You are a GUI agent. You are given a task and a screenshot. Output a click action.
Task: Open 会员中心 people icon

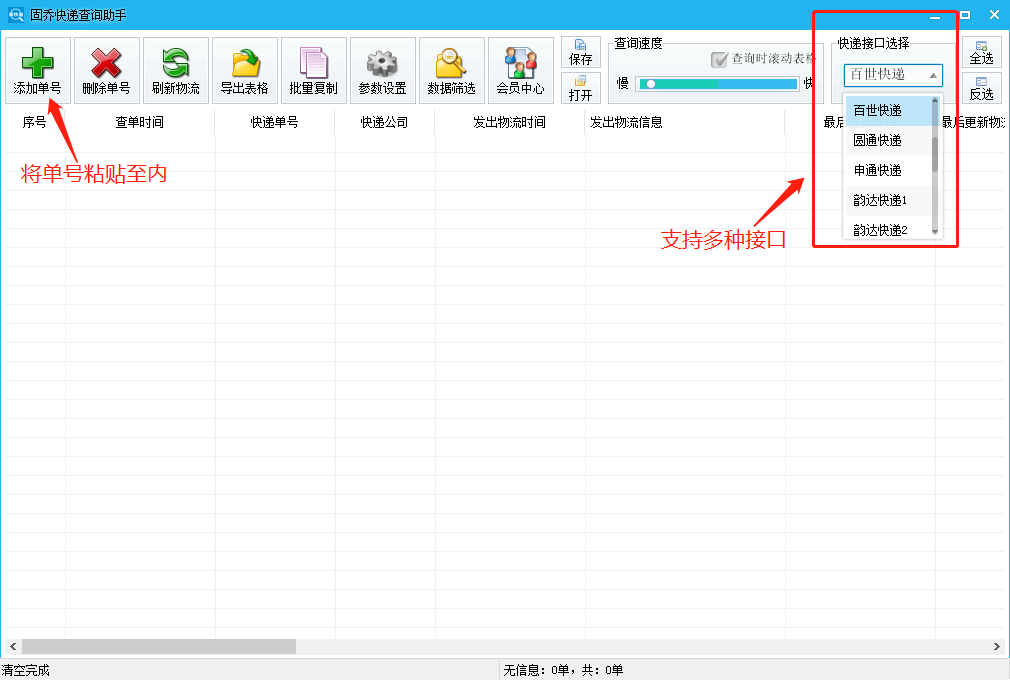tap(520, 62)
